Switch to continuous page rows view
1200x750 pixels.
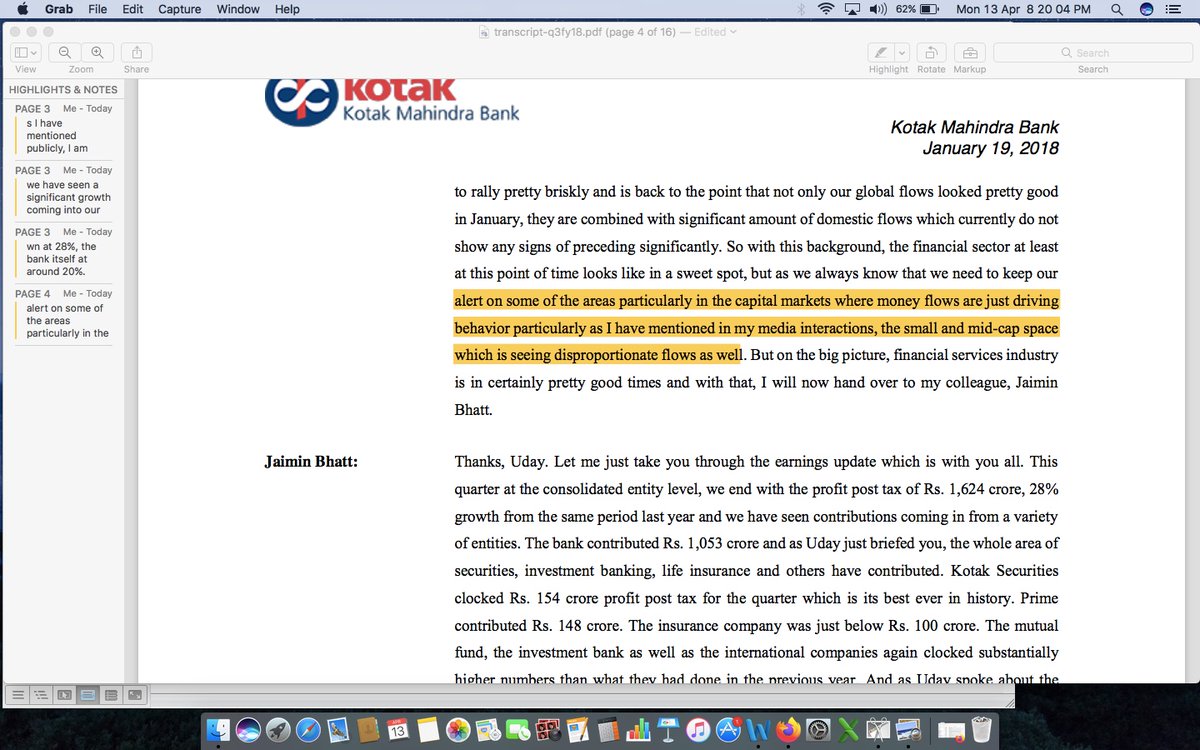point(111,693)
